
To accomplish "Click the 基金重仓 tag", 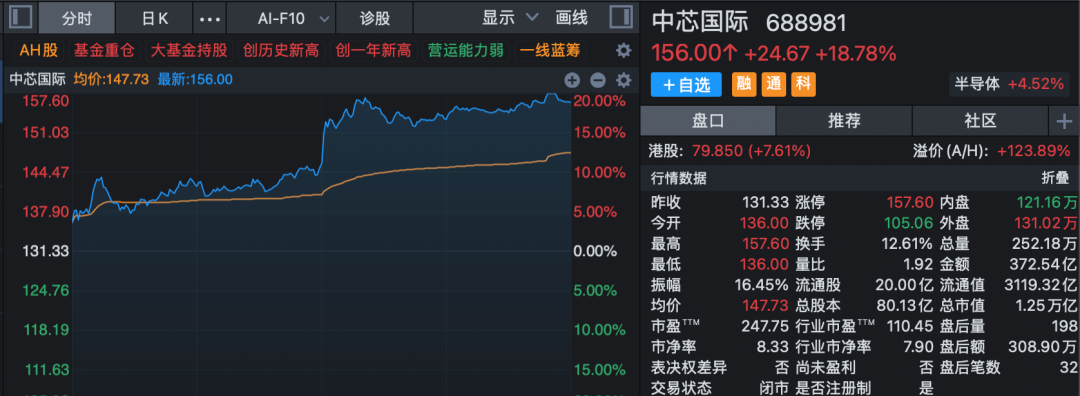I will (x=104, y=50).
